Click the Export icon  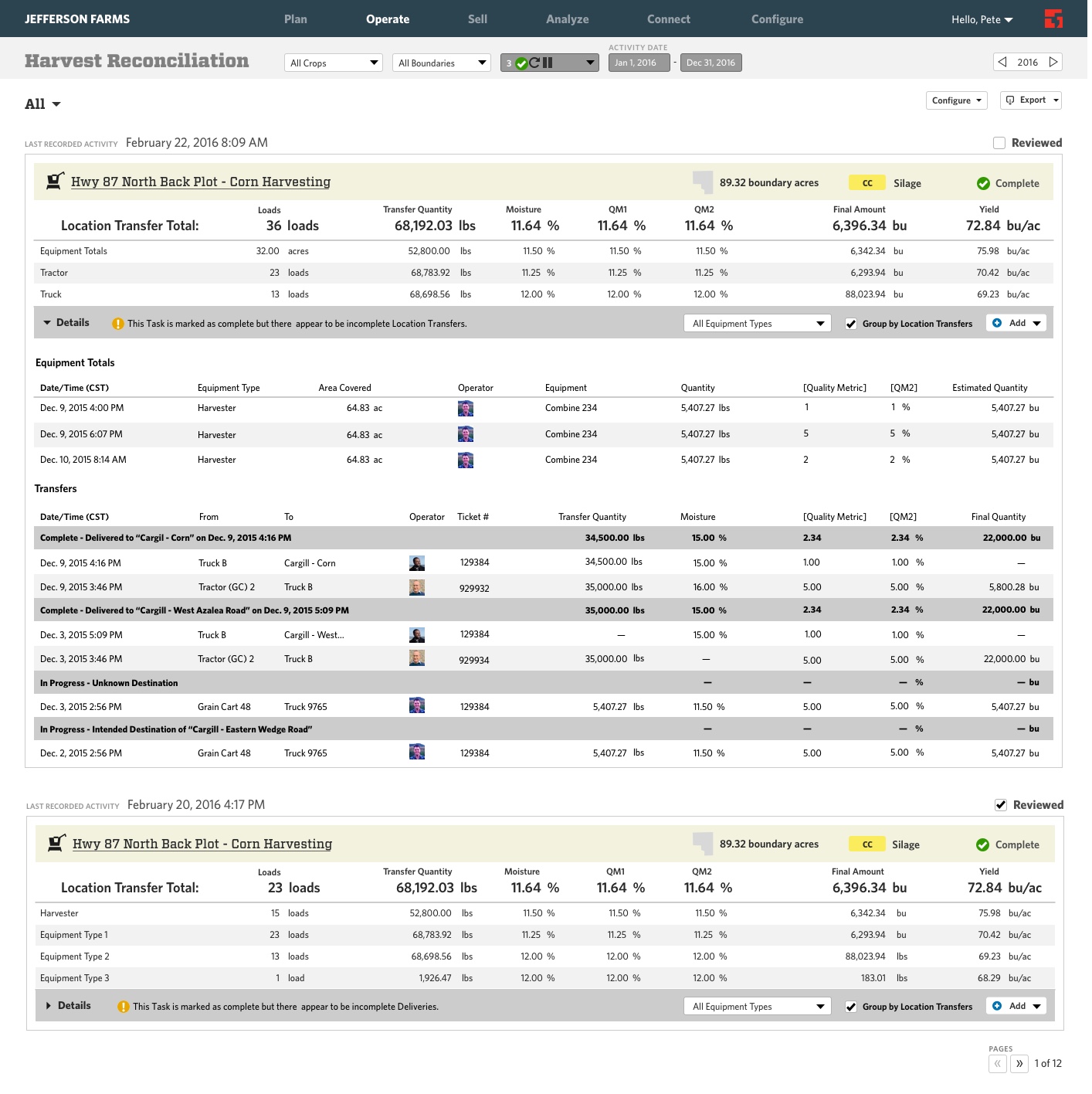pyautogui.click(x=1010, y=100)
